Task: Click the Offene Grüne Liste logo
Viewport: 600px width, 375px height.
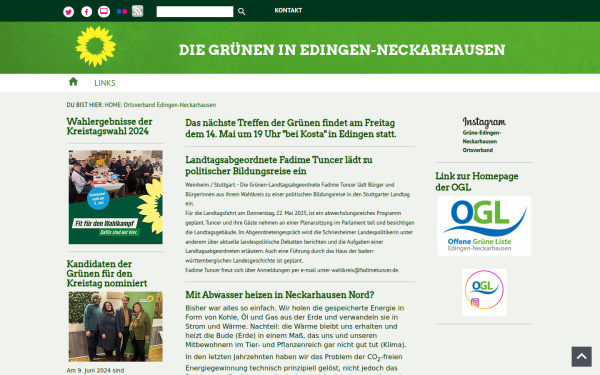Action: pyautogui.click(x=484, y=226)
